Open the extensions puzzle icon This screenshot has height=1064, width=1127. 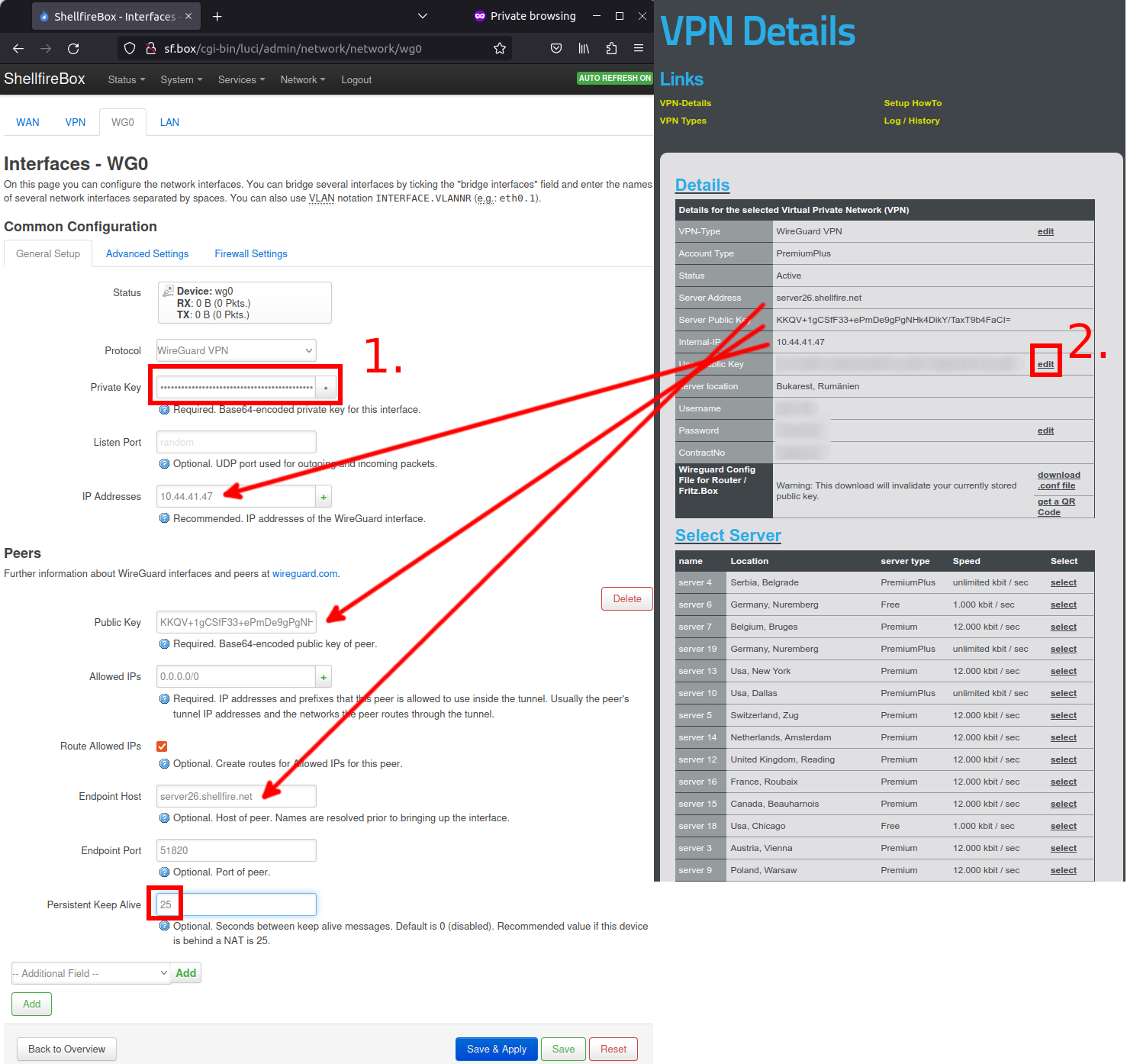[x=611, y=48]
